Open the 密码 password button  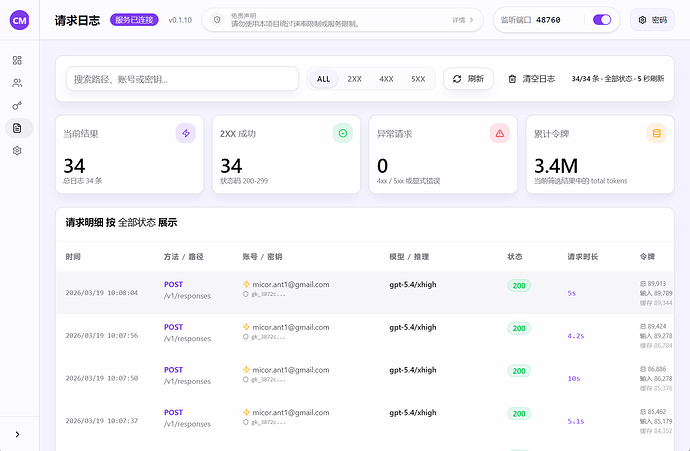coord(652,20)
